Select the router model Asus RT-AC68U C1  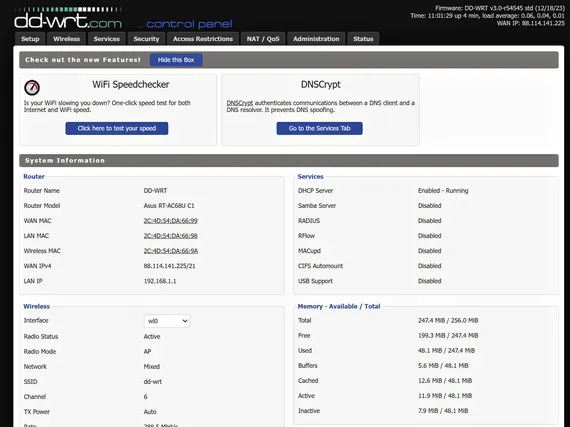pyautogui.click(x=169, y=206)
